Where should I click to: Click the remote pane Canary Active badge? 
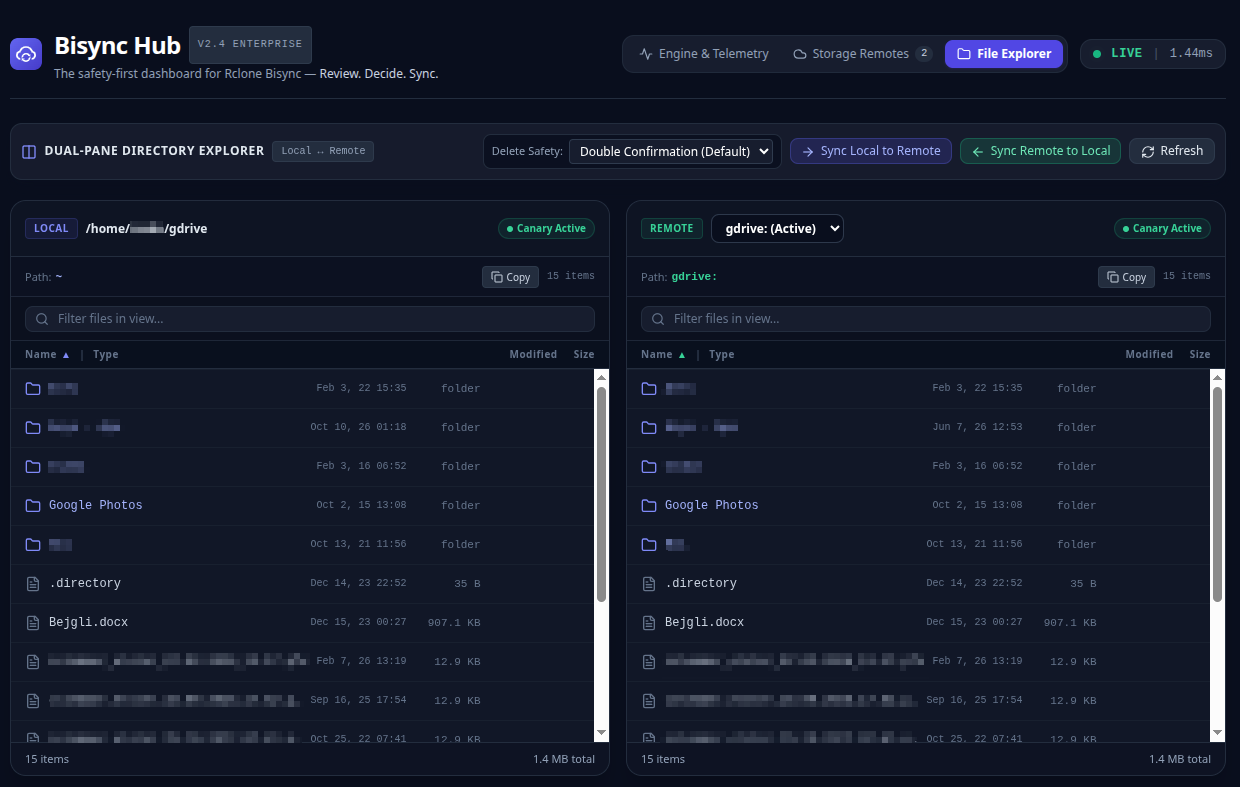pyautogui.click(x=1163, y=228)
